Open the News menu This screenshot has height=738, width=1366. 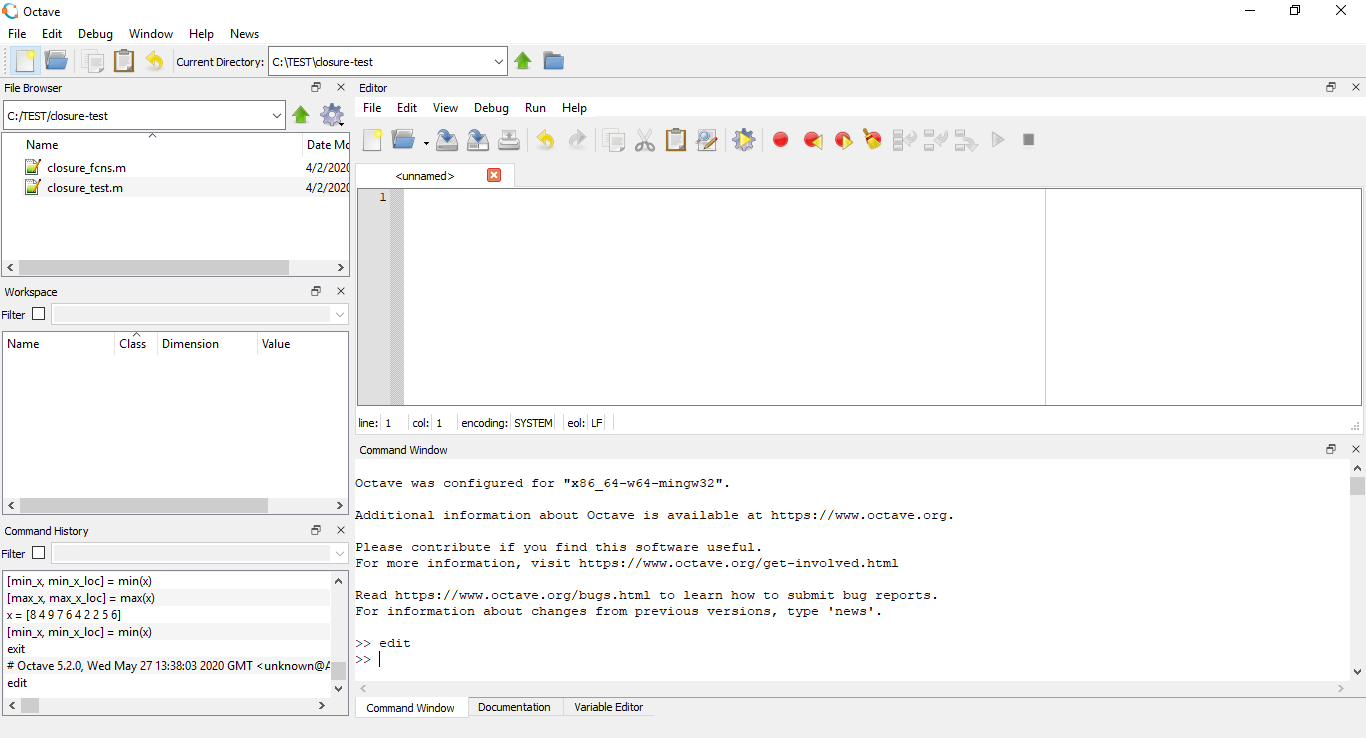pyautogui.click(x=244, y=34)
